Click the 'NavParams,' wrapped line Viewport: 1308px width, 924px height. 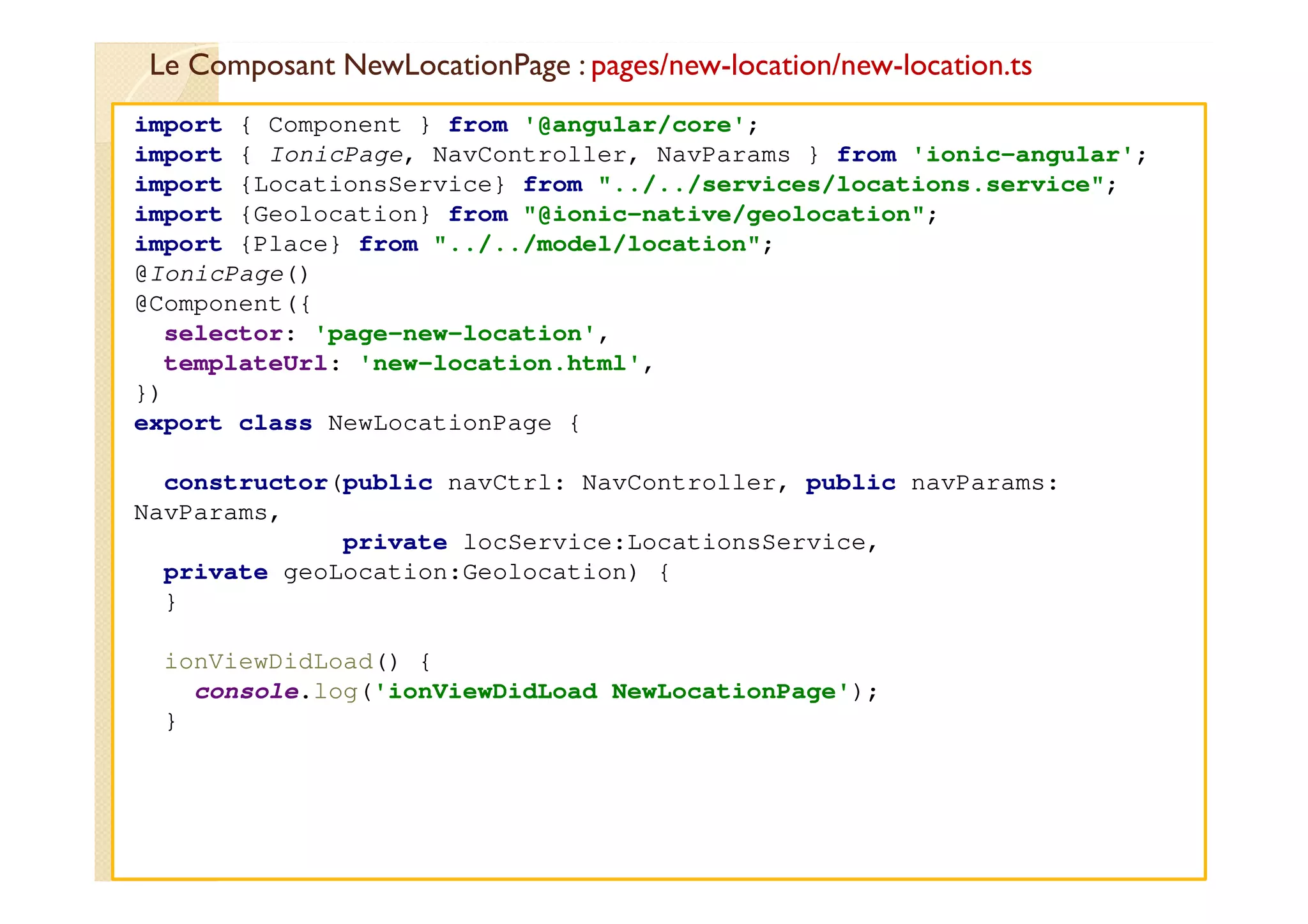pos(206,513)
